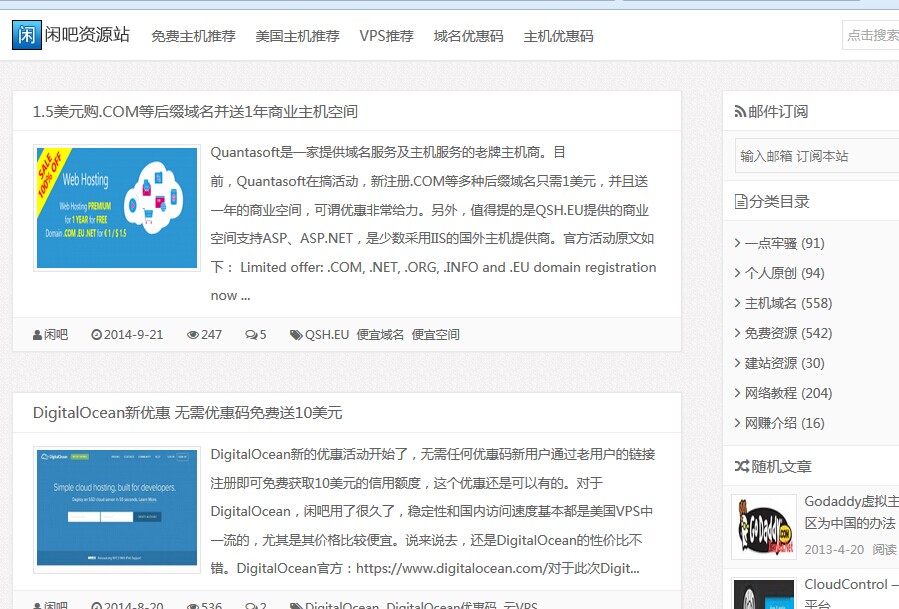Focus the 点击搜索 search box
This screenshot has width=899, height=609.
871,35
